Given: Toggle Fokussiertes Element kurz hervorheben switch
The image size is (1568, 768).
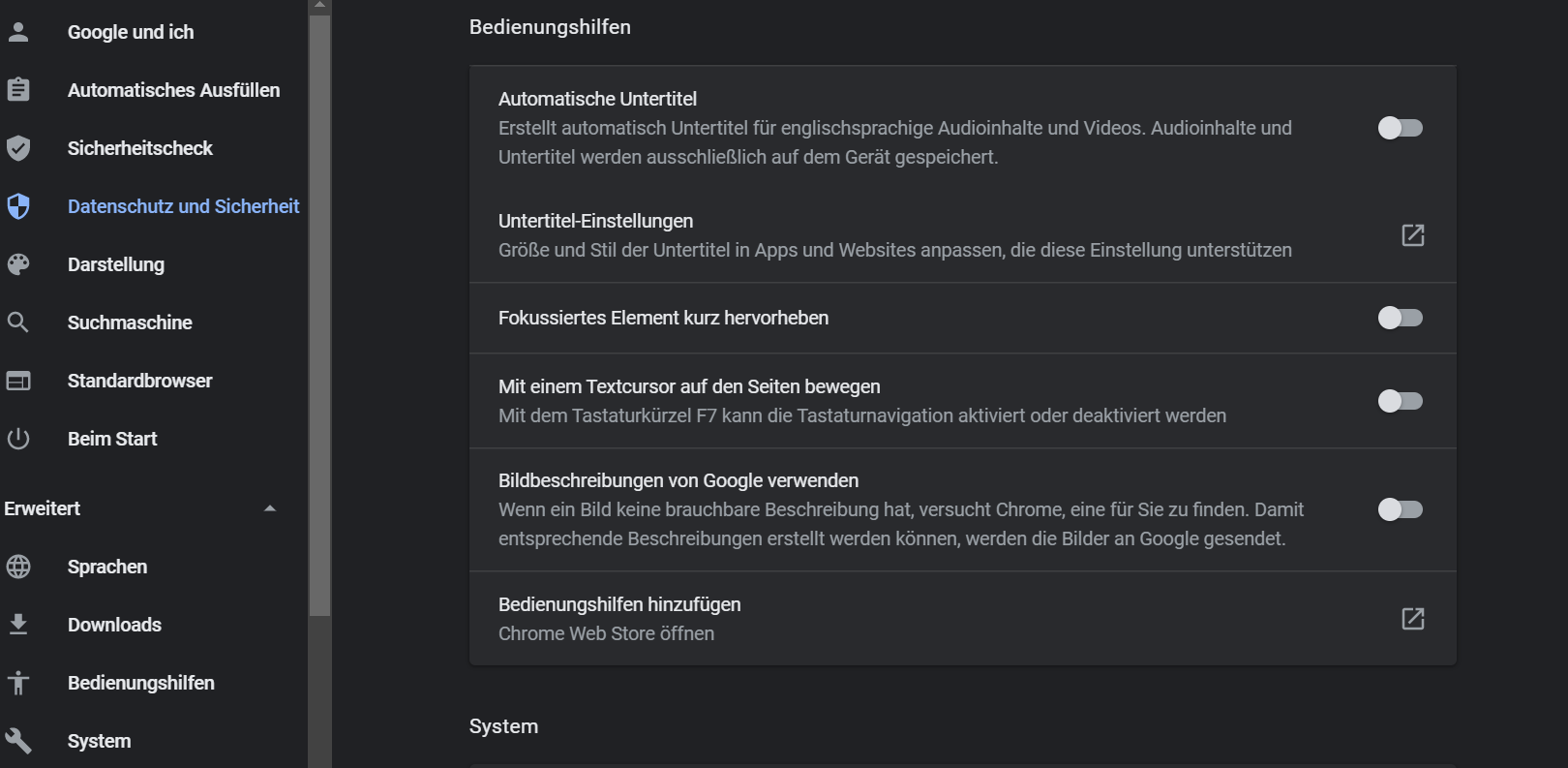Looking at the screenshot, I should [x=1401, y=318].
